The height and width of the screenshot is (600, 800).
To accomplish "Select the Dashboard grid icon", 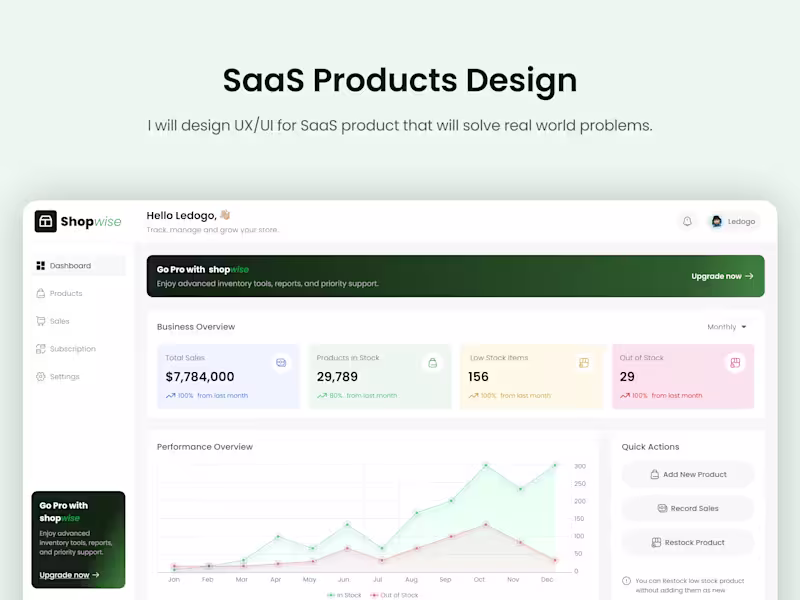I will [41, 265].
